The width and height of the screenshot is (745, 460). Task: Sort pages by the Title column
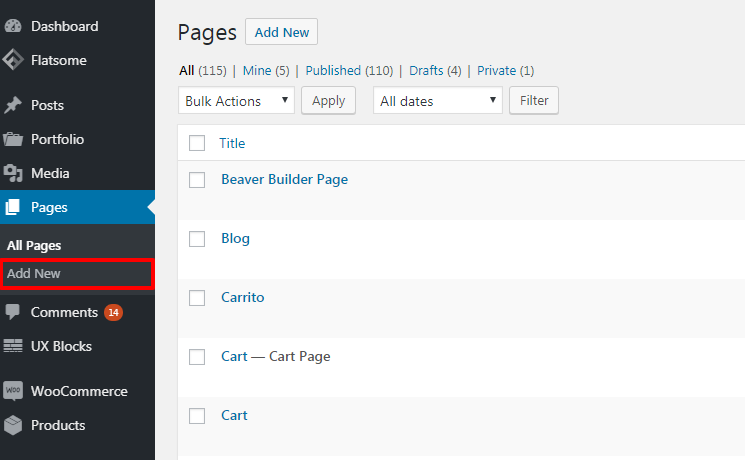(x=232, y=143)
